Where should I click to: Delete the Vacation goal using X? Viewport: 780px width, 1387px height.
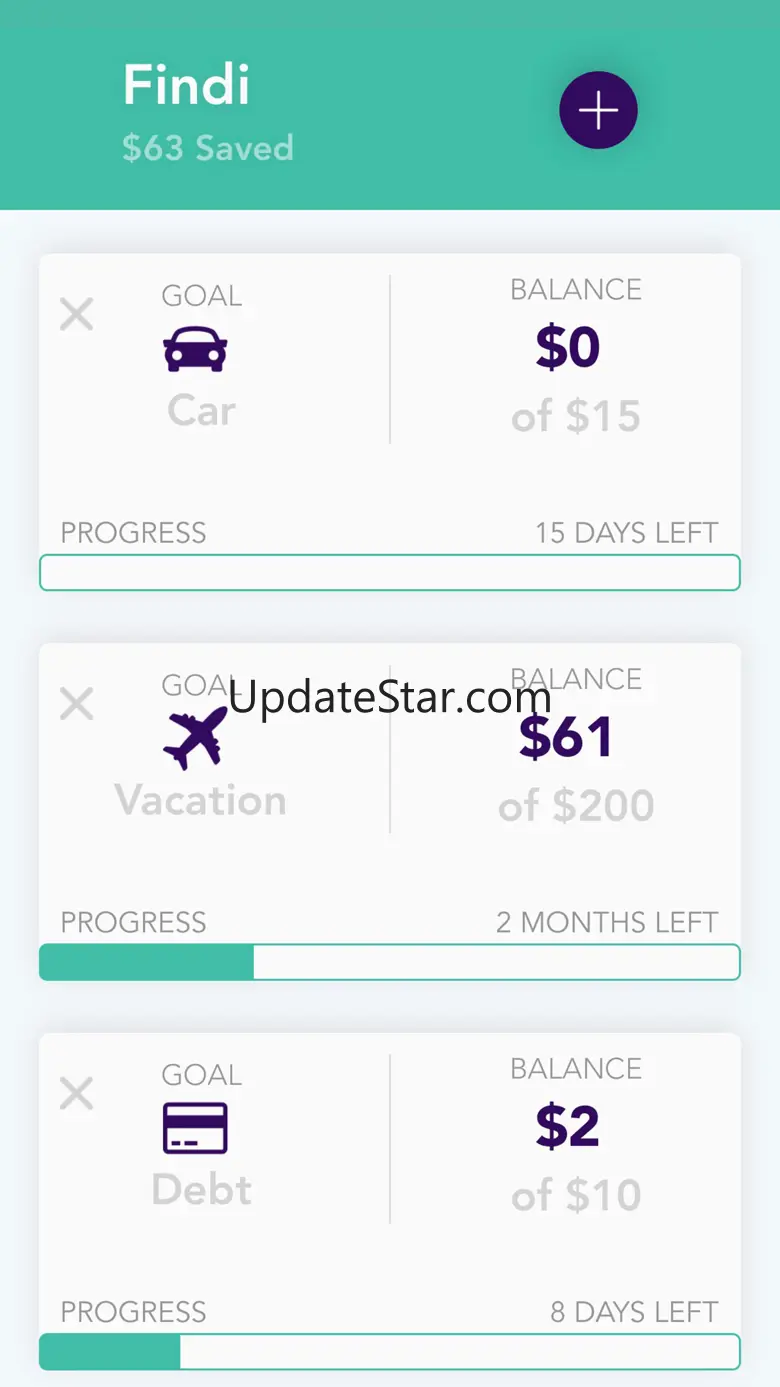[x=76, y=704]
